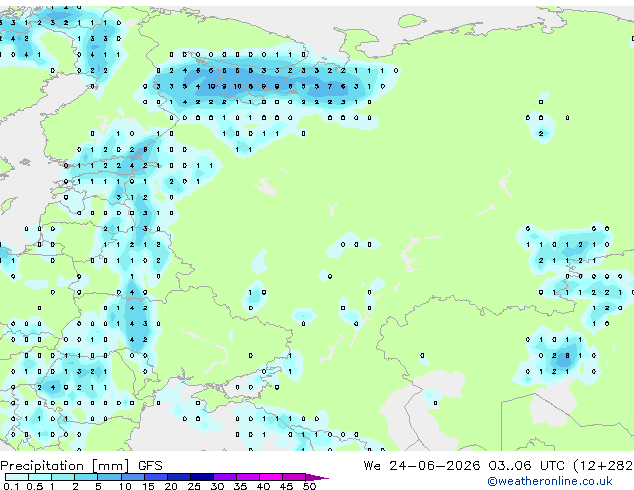Click the 35–40 mm violet legend box
Viewport: 634px width, 490px height.
[x=247, y=477]
